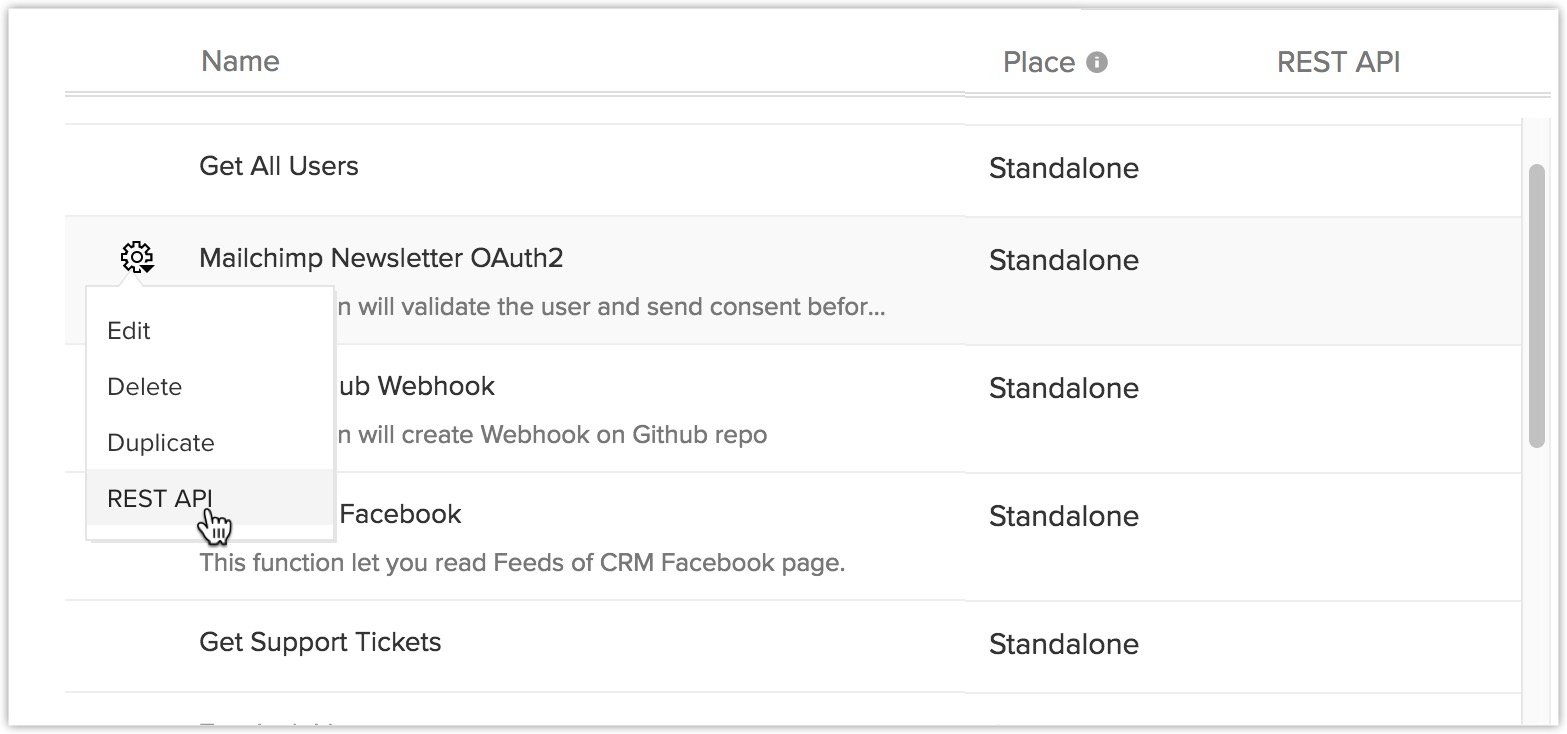Click the CRM Facebook feeds description text
Image resolution: width=1567 pixels, height=734 pixels.
tap(522, 563)
